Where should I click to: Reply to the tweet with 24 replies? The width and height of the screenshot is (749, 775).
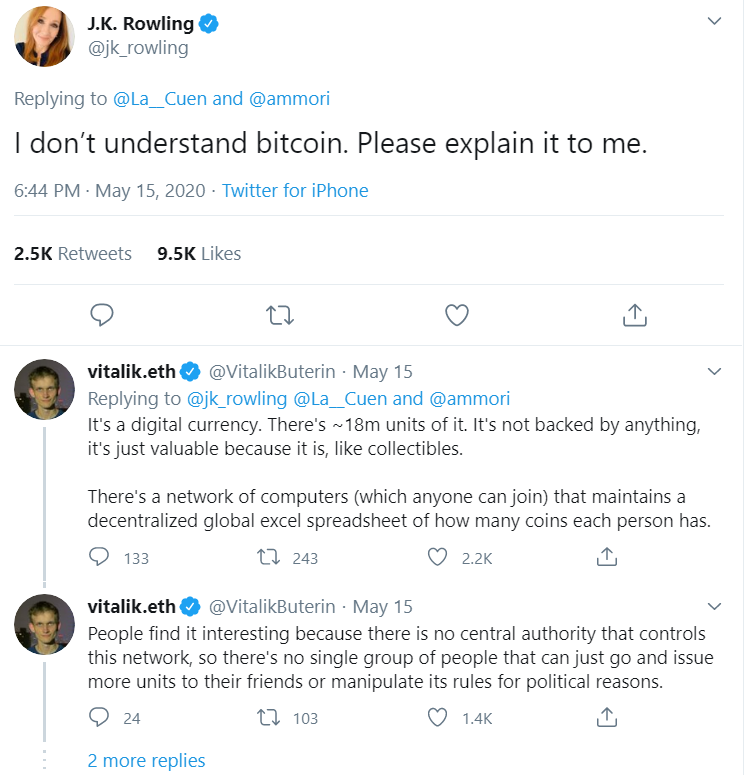[x=100, y=717]
